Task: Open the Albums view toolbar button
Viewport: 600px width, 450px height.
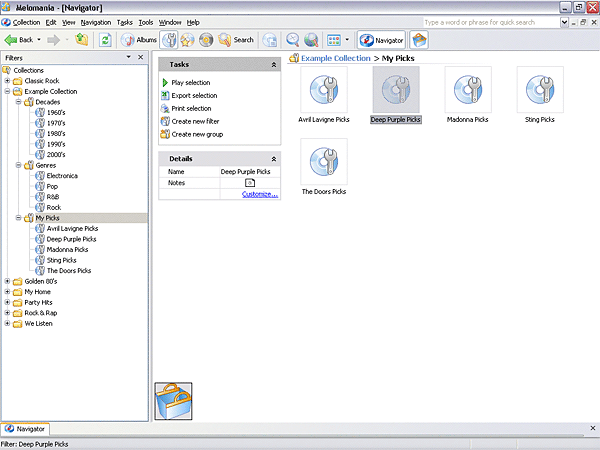Action: 138,40
